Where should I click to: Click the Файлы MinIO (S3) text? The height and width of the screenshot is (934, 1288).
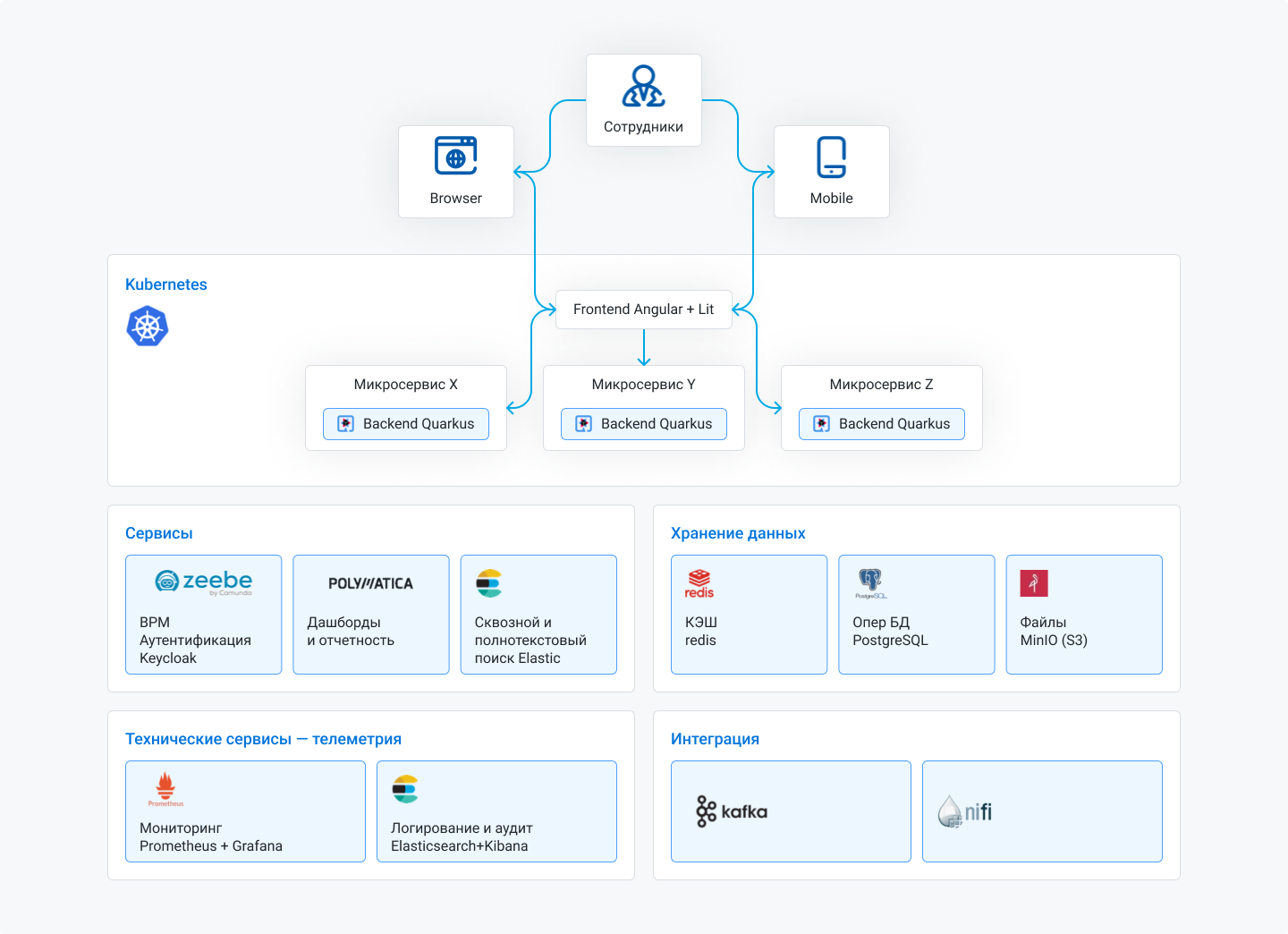click(1054, 632)
